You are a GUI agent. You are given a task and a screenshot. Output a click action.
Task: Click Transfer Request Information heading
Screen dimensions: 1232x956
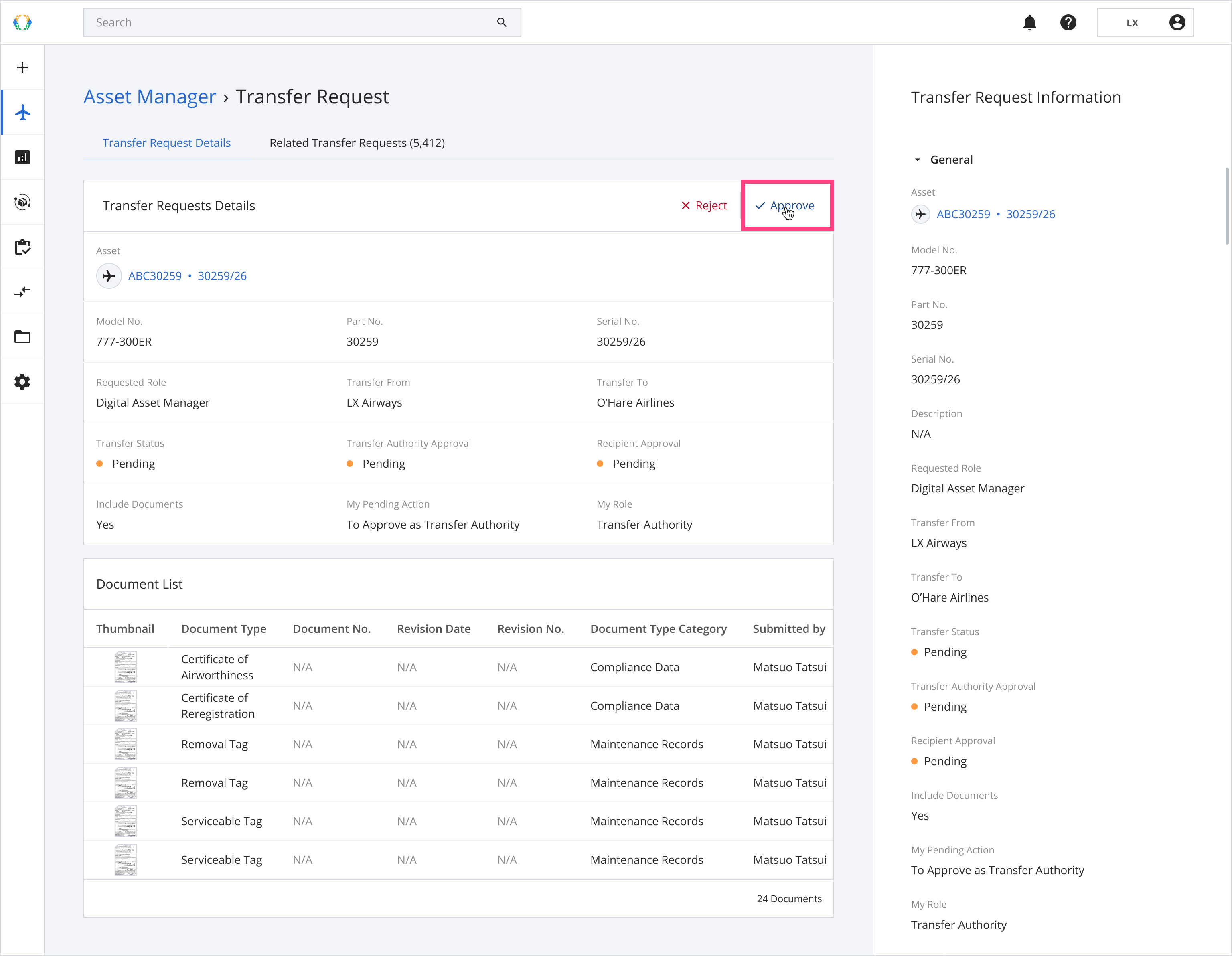pos(1015,97)
